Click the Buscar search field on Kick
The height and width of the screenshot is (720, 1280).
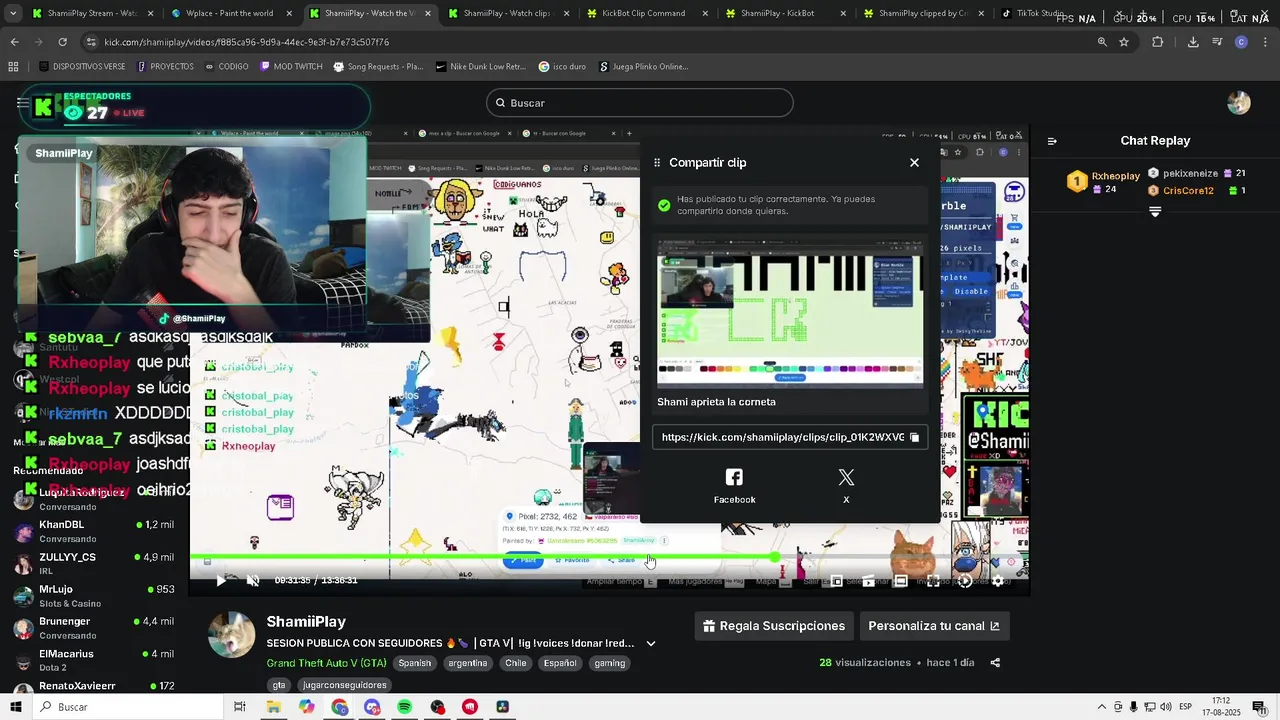click(640, 103)
